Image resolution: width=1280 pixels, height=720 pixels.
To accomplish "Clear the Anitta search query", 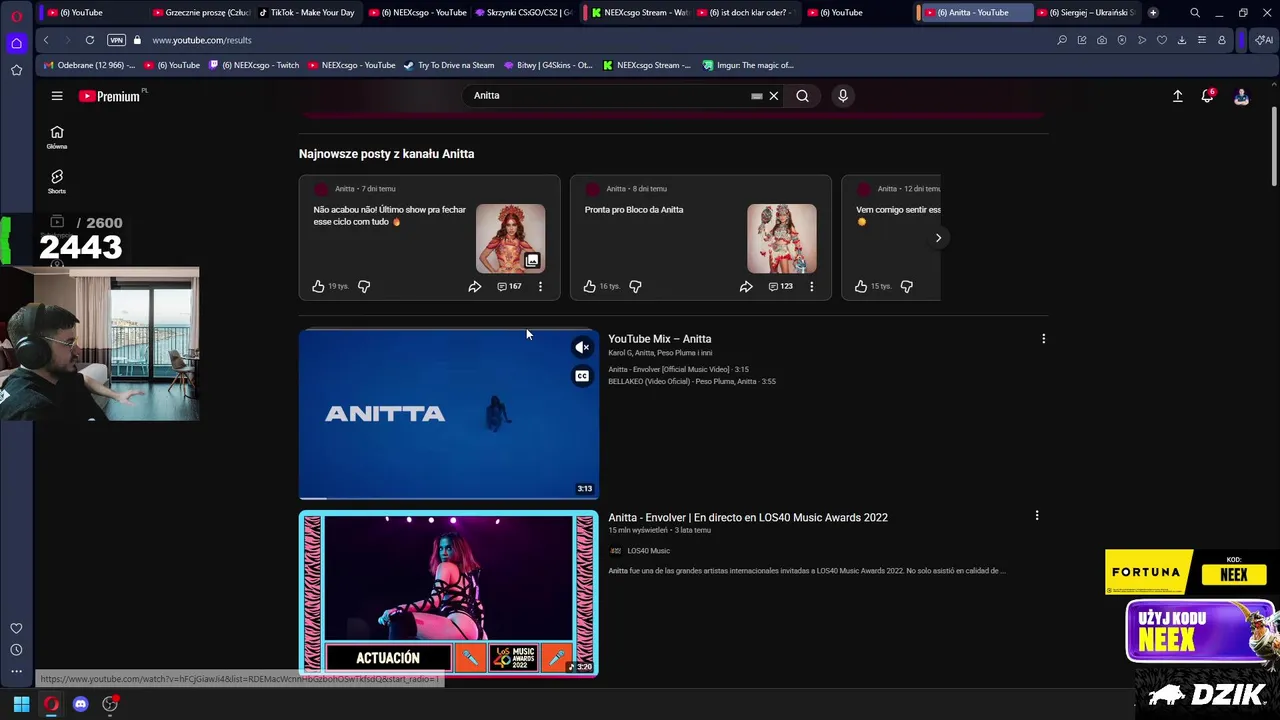I will pos(773,96).
